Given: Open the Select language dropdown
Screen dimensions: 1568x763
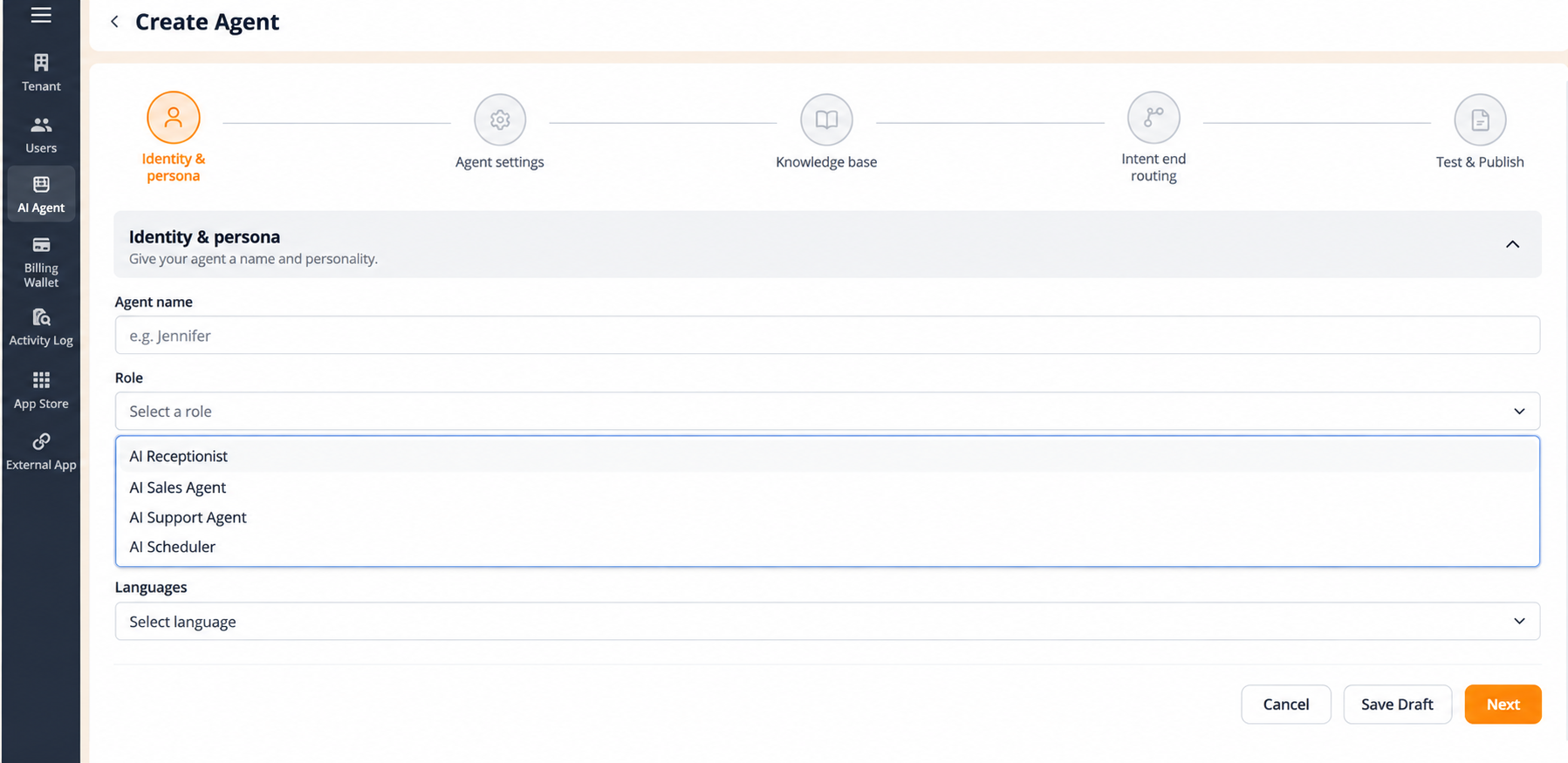Looking at the screenshot, I should (x=827, y=621).
